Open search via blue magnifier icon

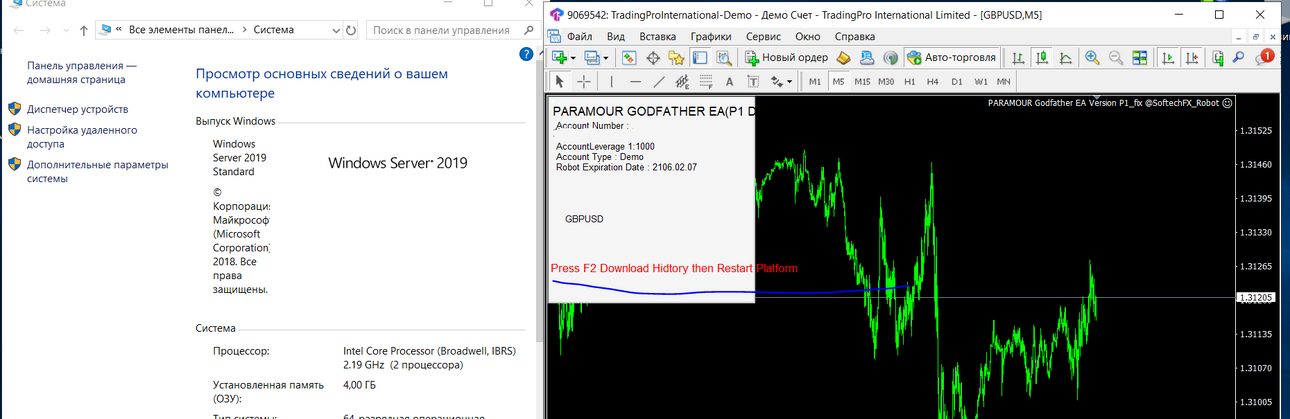pos(1238,57)
